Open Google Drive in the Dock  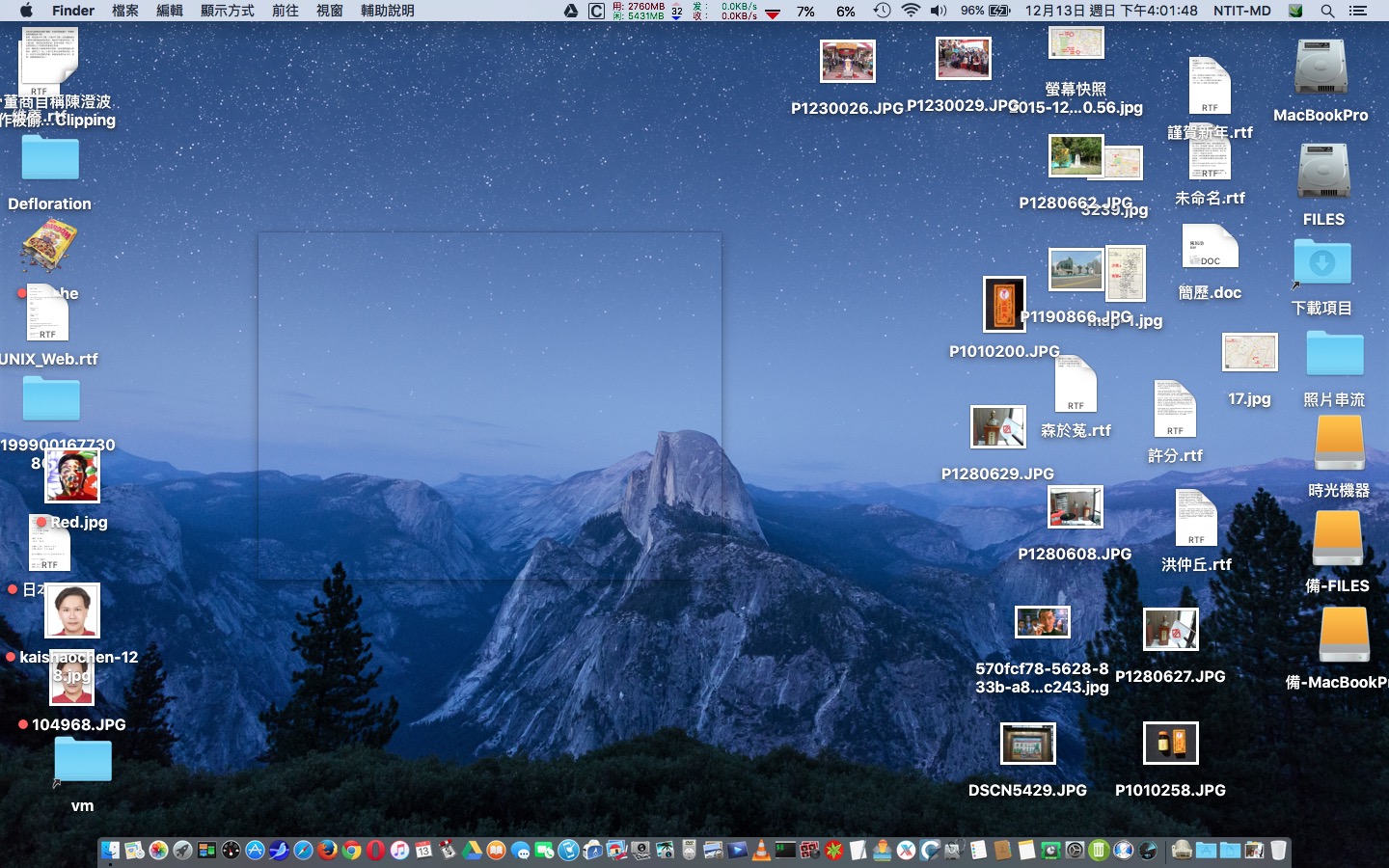click(x=472, y=850)
